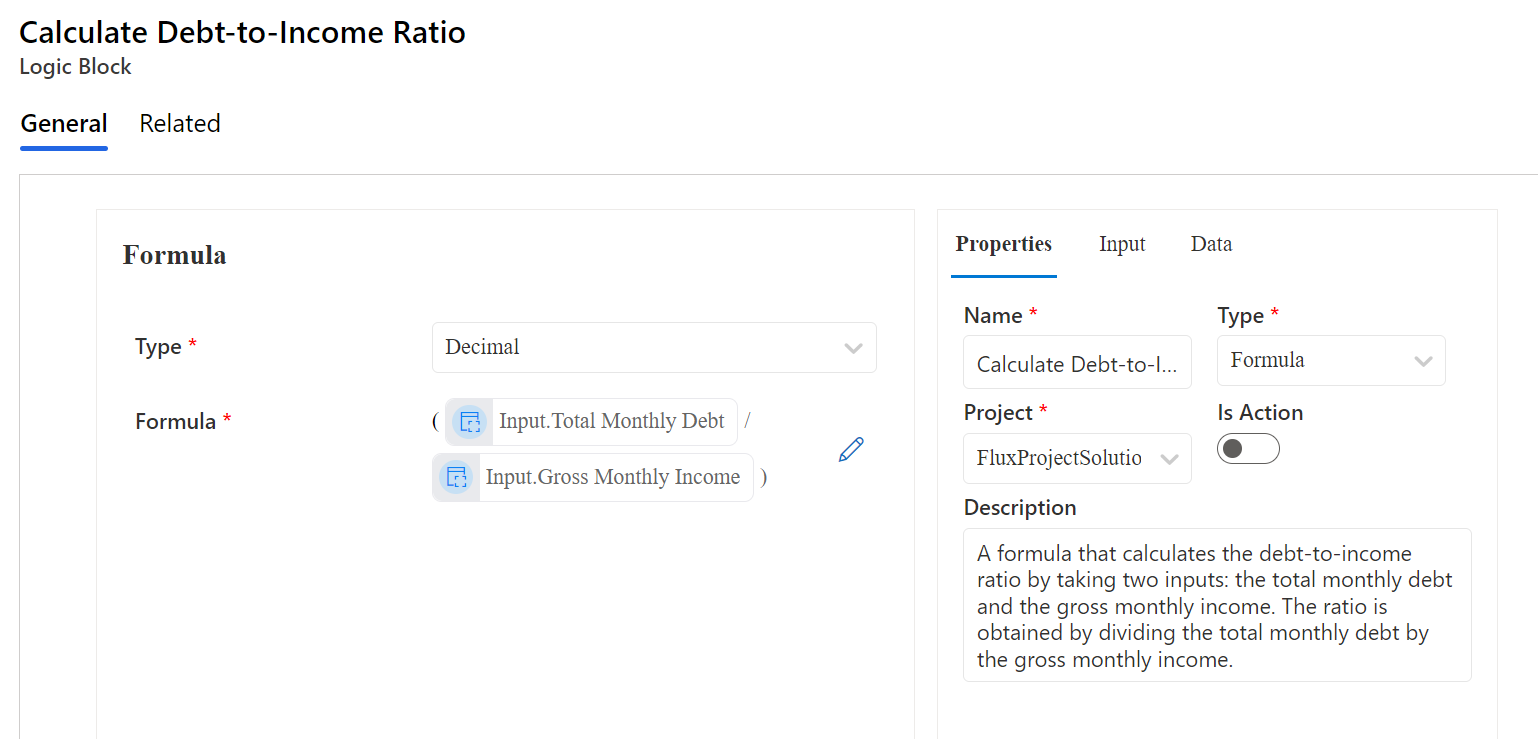This screenshot has height=739, width=1538.
Task: Click the Calculate Debt-to-Income Ratio page title
Action: 242,33
